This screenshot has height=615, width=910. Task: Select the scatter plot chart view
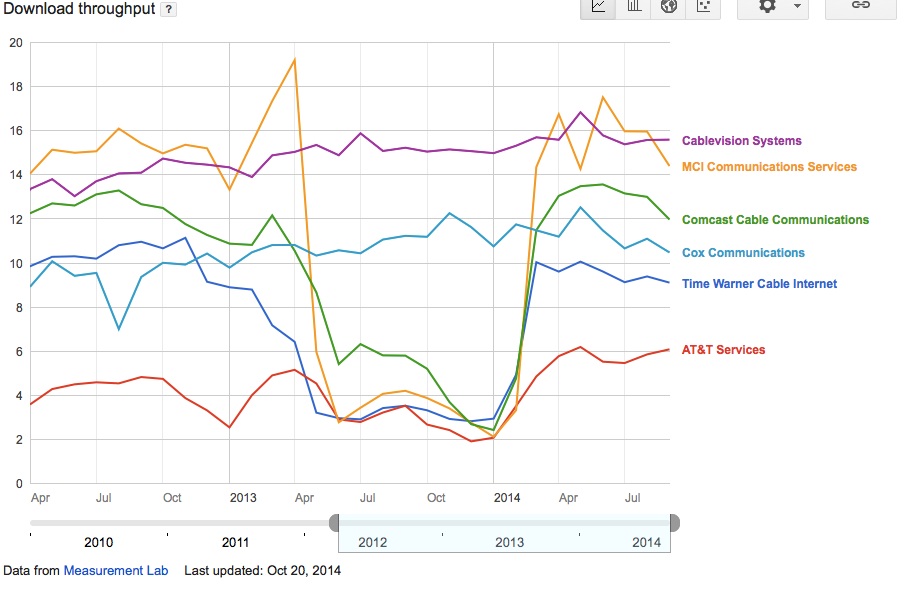703,8
